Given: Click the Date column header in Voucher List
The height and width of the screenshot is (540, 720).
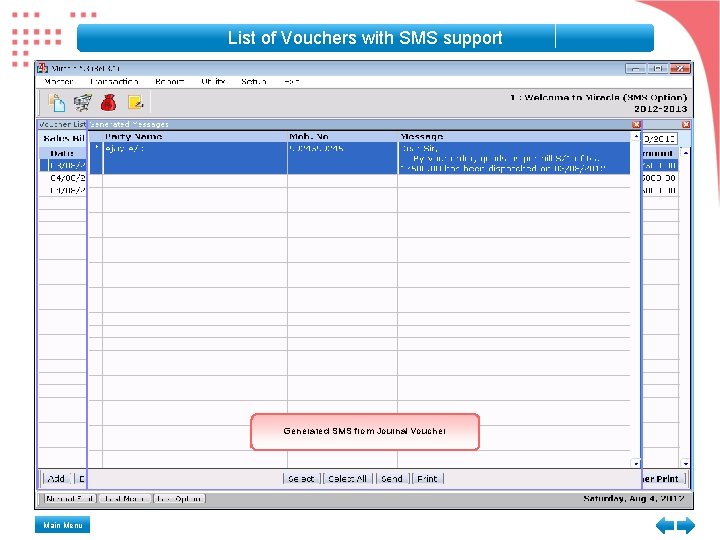Looking at the screenshot, I should pos(62,153).
